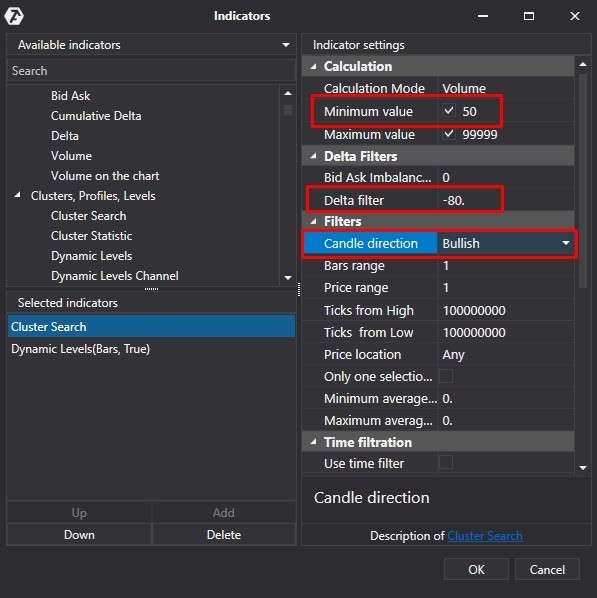The height and width of the screenshot is (598, 597).
Task: Click indicator list scroll down arrow
Action: click(288, 278)
